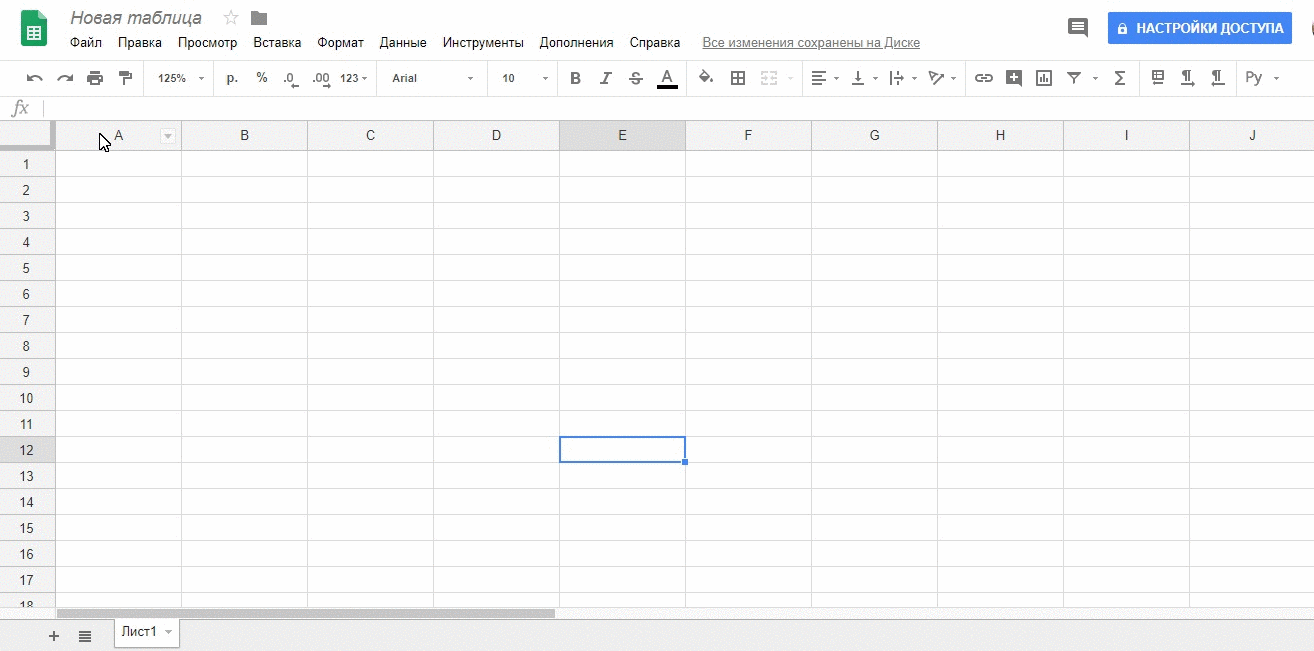Click 'Все изменения сохранены на Диске' link
This screenshot has width=1314, height=651.
811,43
